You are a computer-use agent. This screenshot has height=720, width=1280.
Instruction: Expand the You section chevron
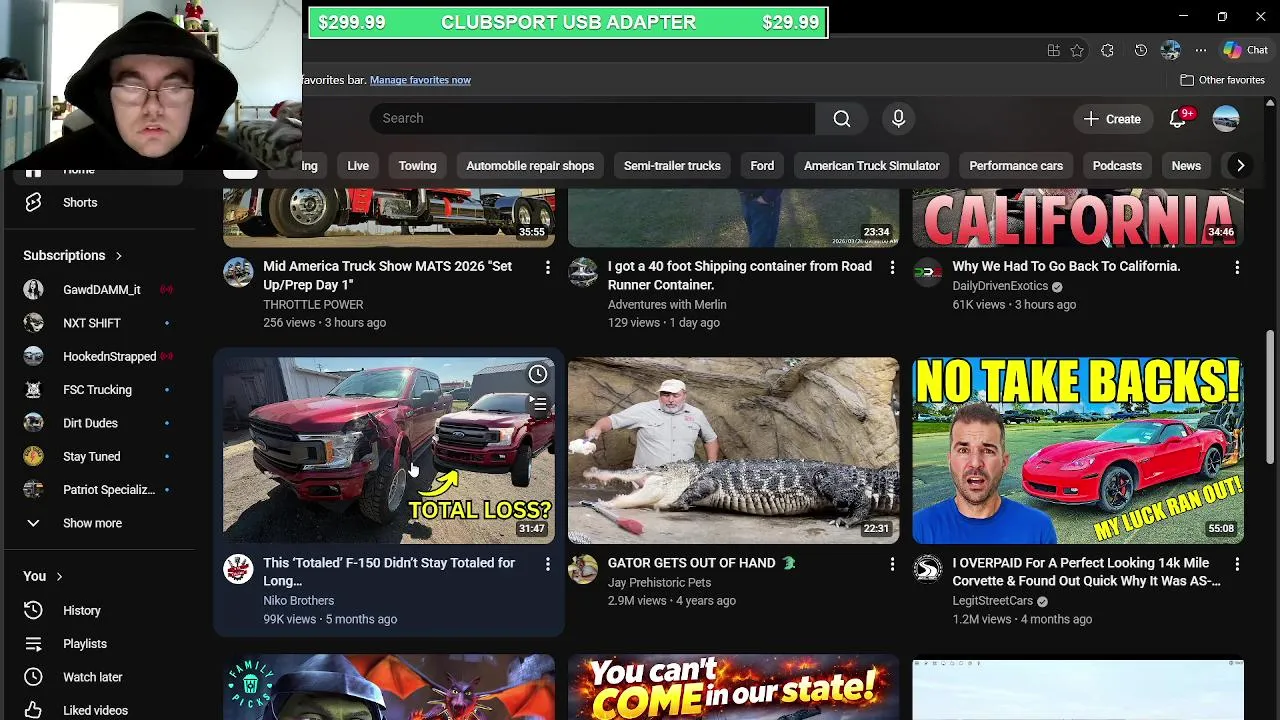(x=59, y=577)
